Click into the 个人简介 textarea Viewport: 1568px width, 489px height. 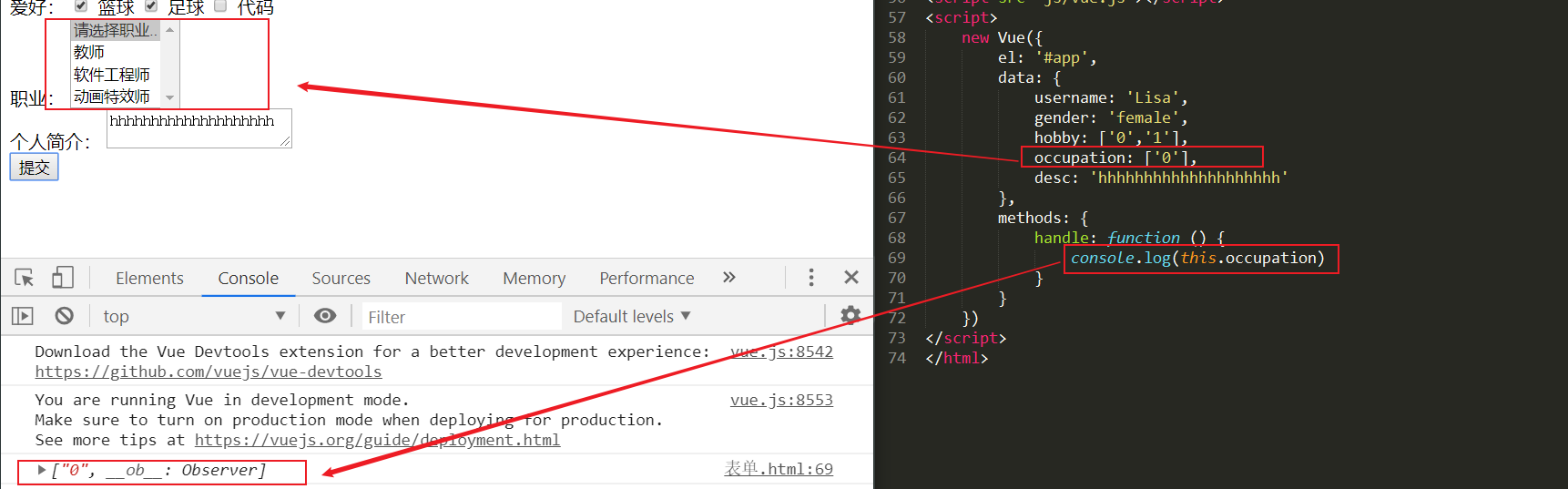point(199,128)
